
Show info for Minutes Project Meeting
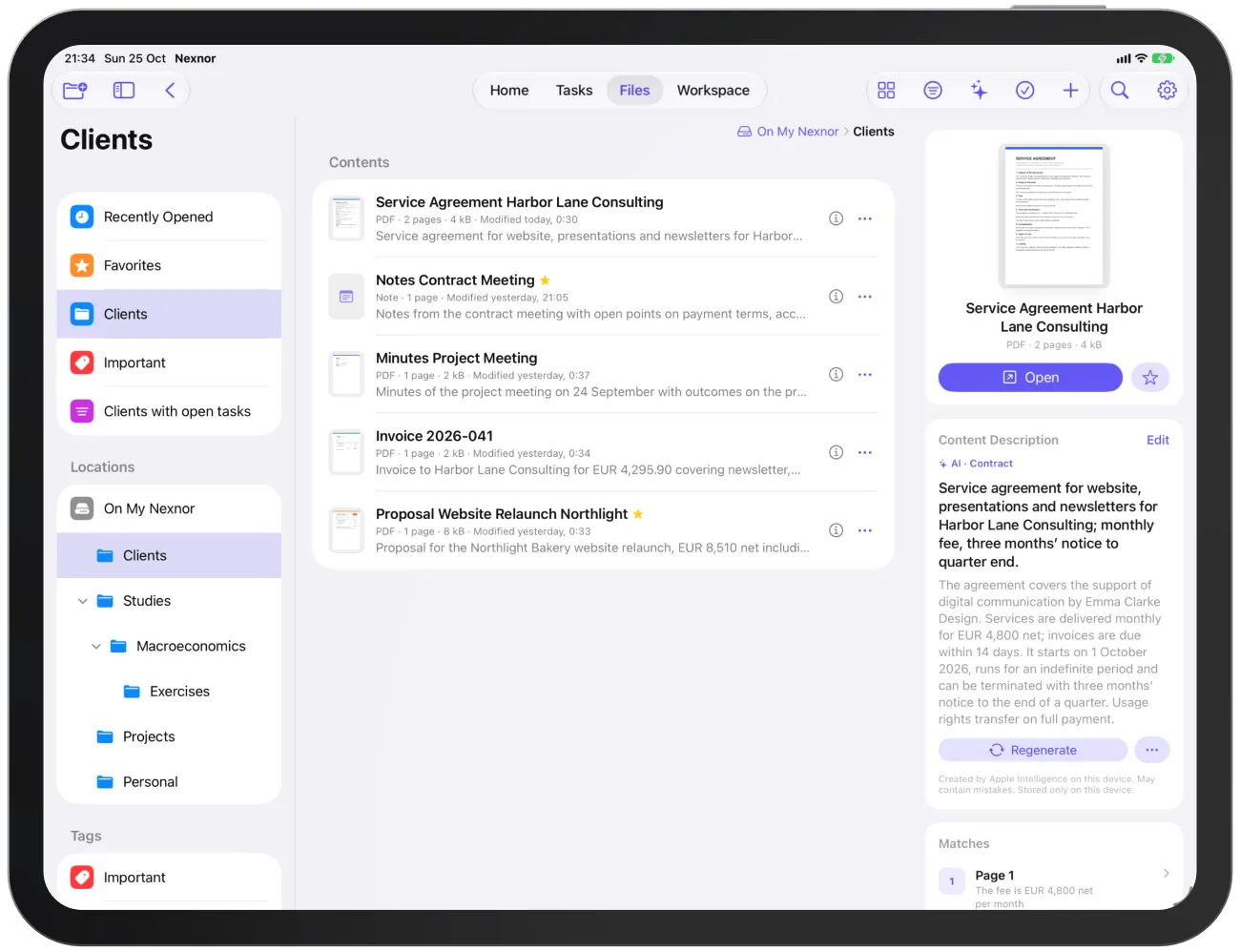836,375
